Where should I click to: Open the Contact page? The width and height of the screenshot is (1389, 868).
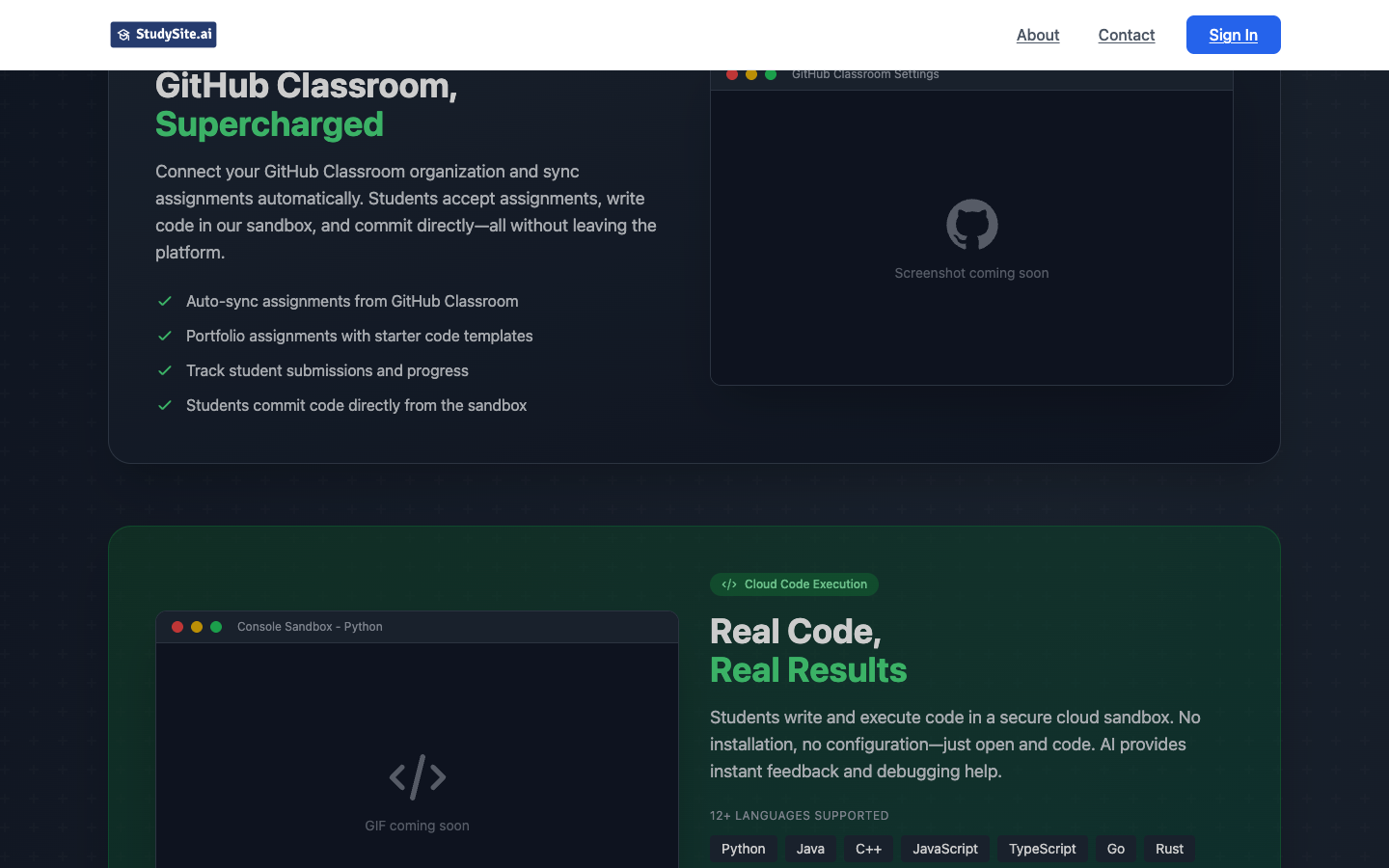point(1126,35)
